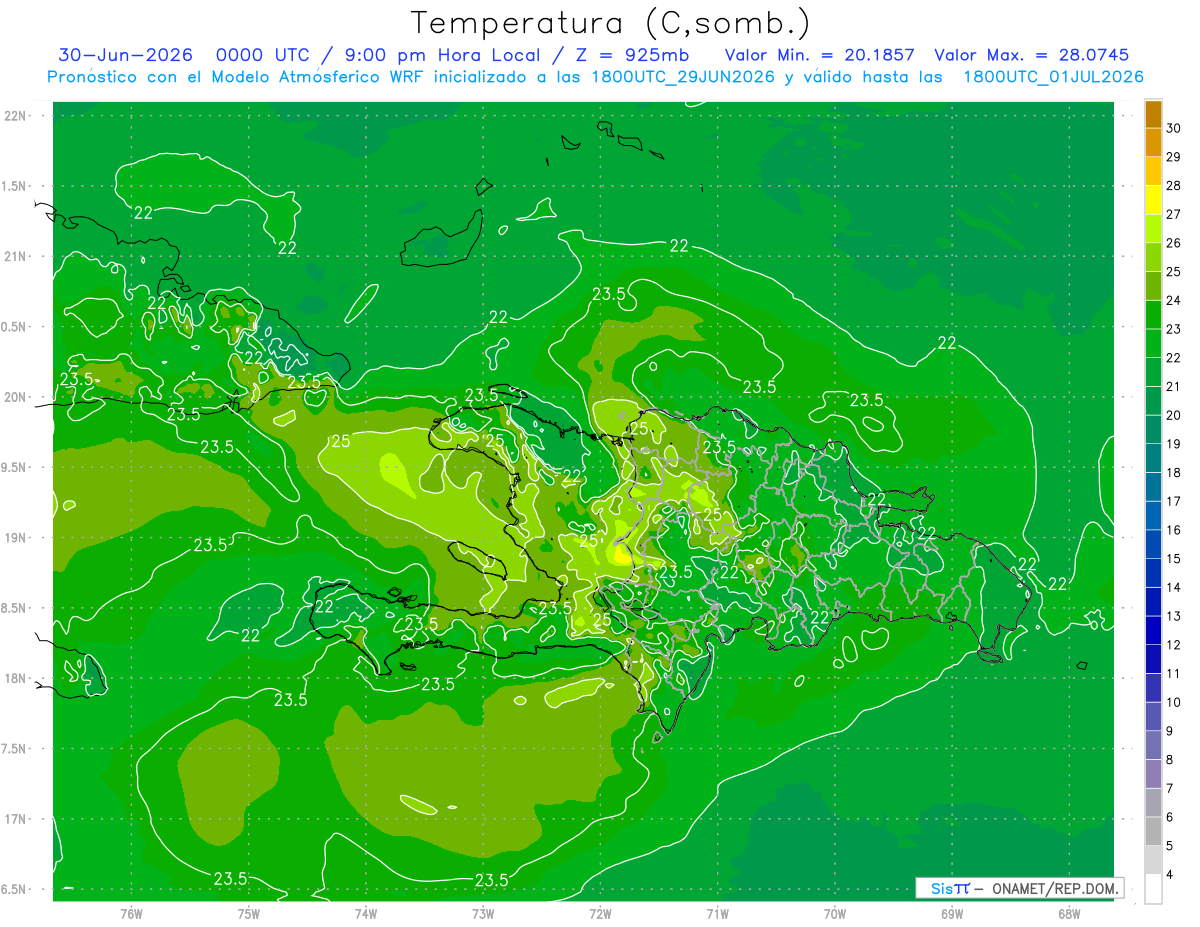1200x927 pixels.
Task: Click the colorbar swatch between 7 and 8
Action: click(x=1153, y=774)
